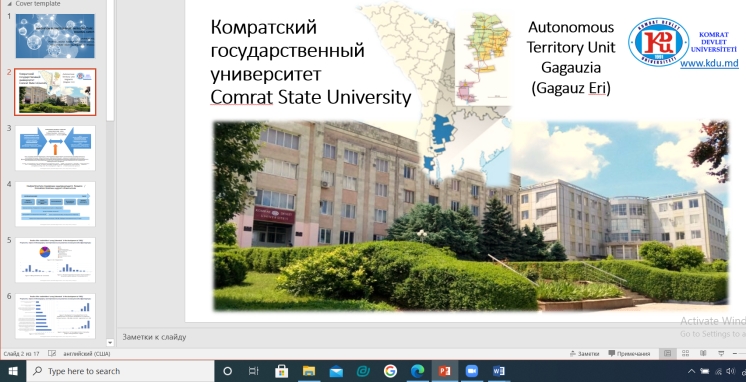Show hidden system tray icons

pos(691,372)
